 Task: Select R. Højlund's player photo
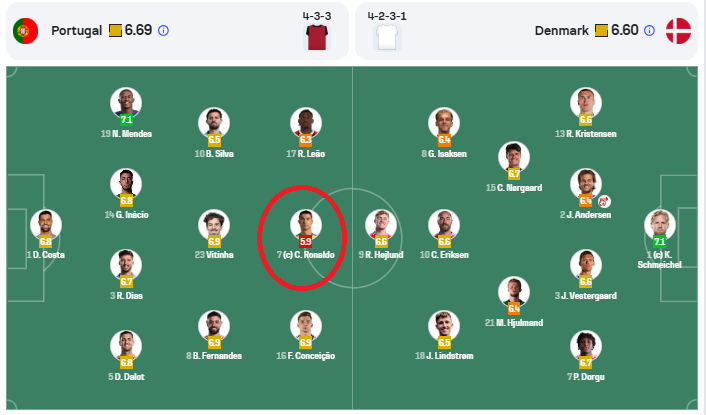point(381,224)
